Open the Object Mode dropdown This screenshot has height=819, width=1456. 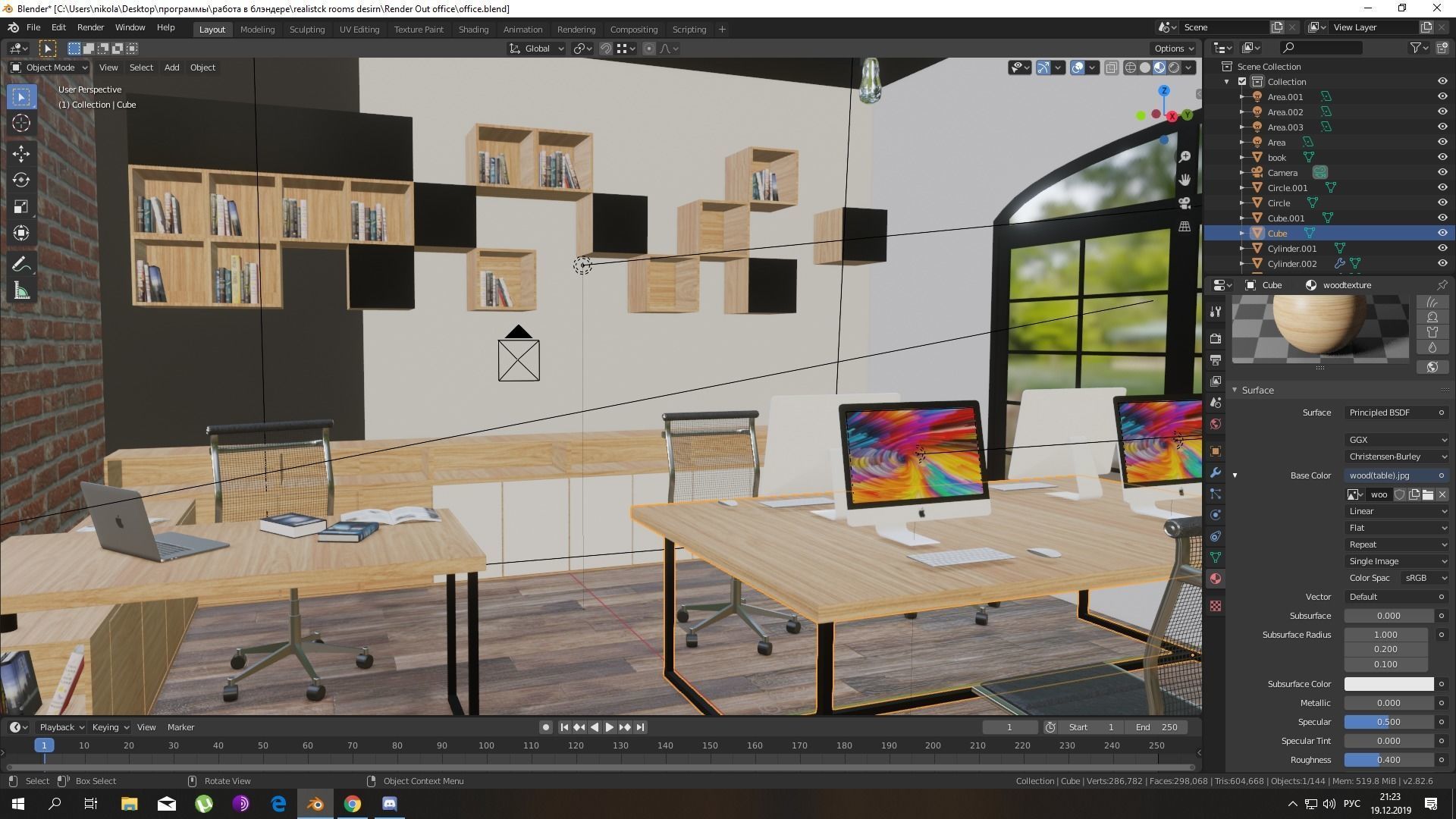pyautogui.click(x=49, y=67)
